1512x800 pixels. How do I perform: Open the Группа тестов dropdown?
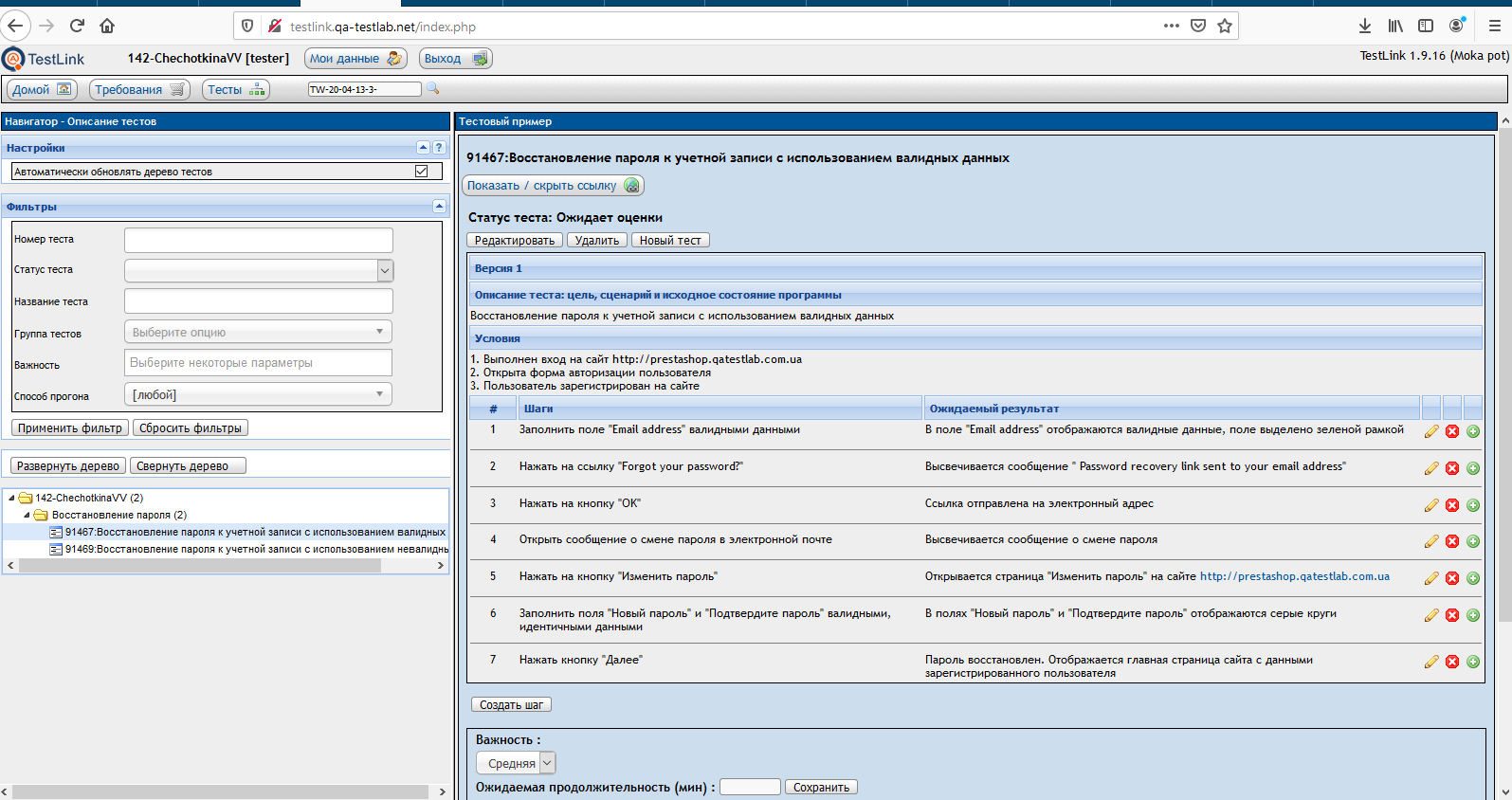pos(258,333)
